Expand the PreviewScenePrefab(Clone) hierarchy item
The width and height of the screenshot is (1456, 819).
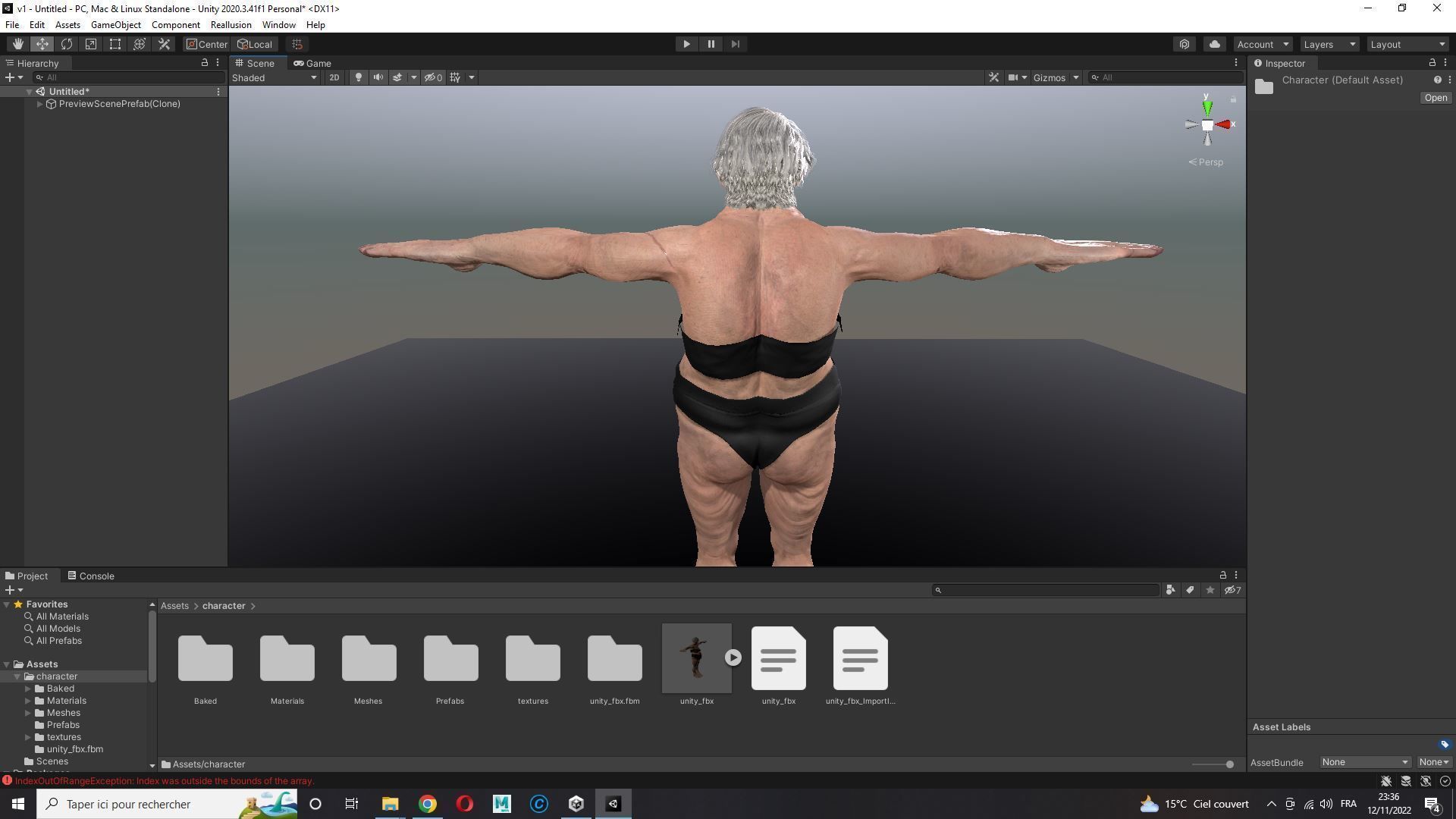39,104
